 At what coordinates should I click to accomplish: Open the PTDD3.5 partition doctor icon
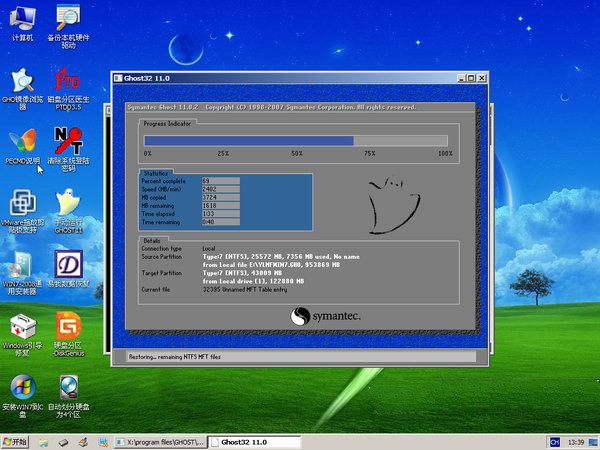pos(68,80)
